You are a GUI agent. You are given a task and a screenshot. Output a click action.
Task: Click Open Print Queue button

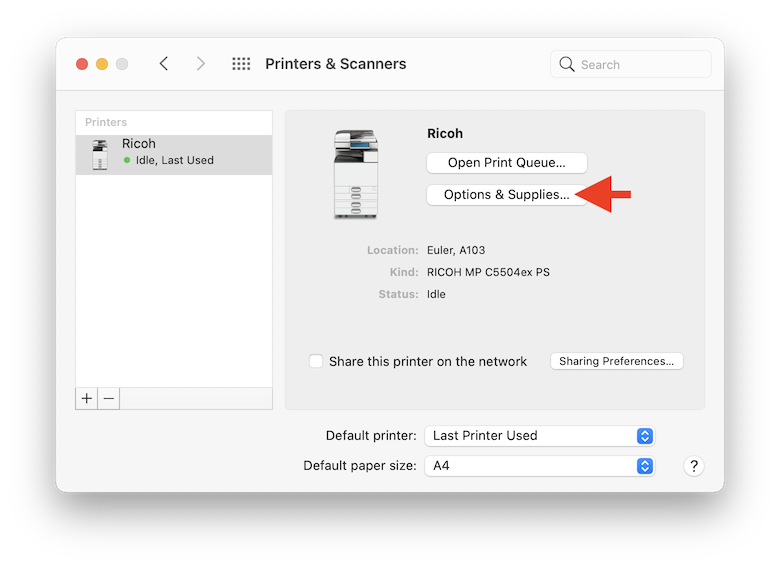[x=506, y=163]
